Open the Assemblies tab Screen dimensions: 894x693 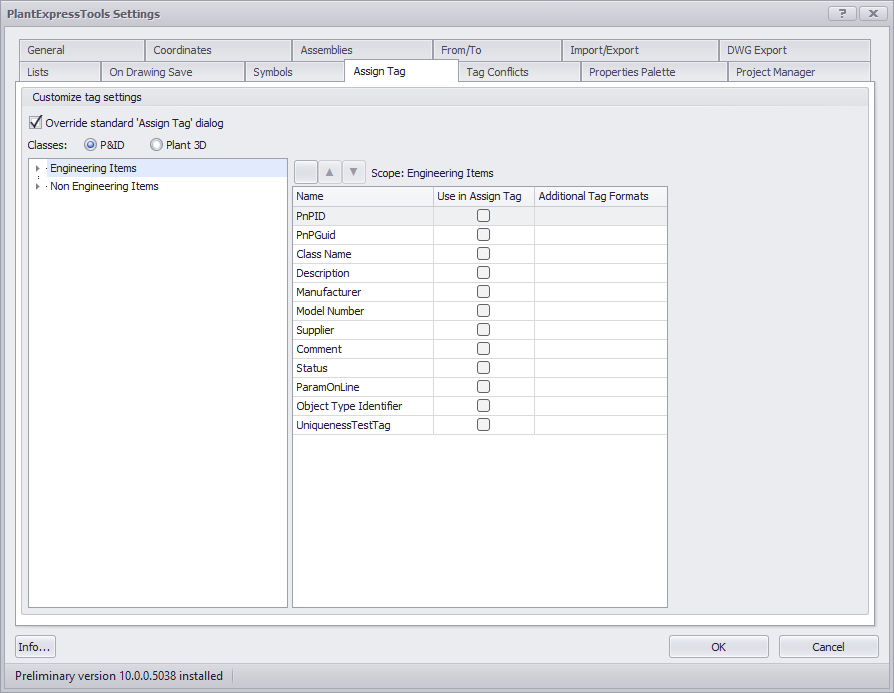coord(362,50)
